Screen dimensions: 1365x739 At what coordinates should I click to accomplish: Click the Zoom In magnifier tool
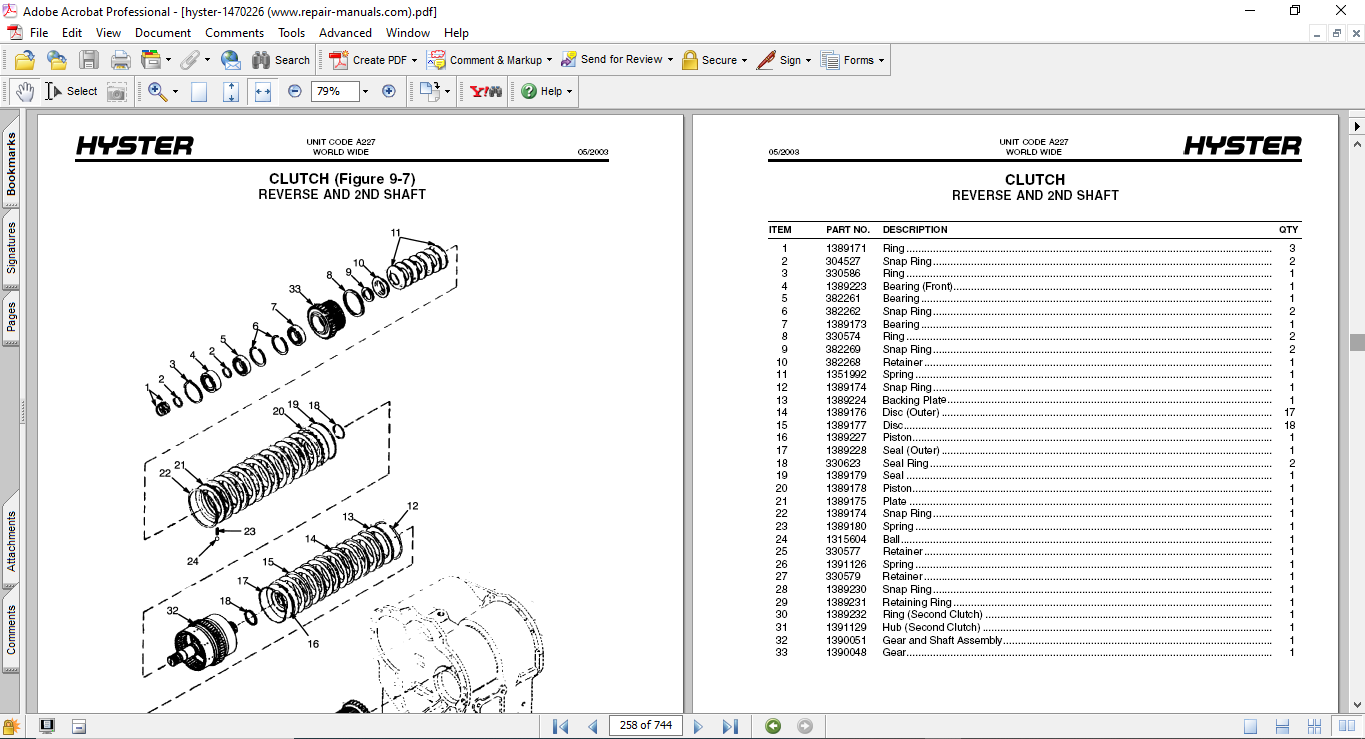(x=157, y=91)
